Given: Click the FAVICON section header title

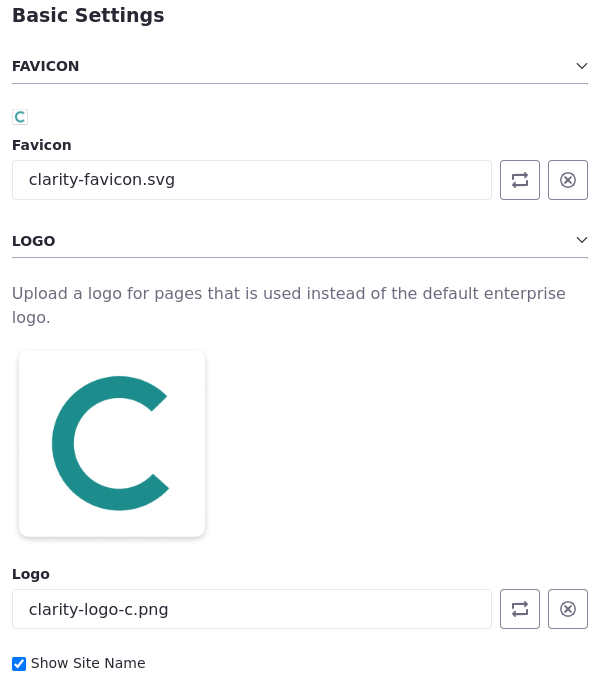Looking at the screenshot, I should (x=46, y=66).
